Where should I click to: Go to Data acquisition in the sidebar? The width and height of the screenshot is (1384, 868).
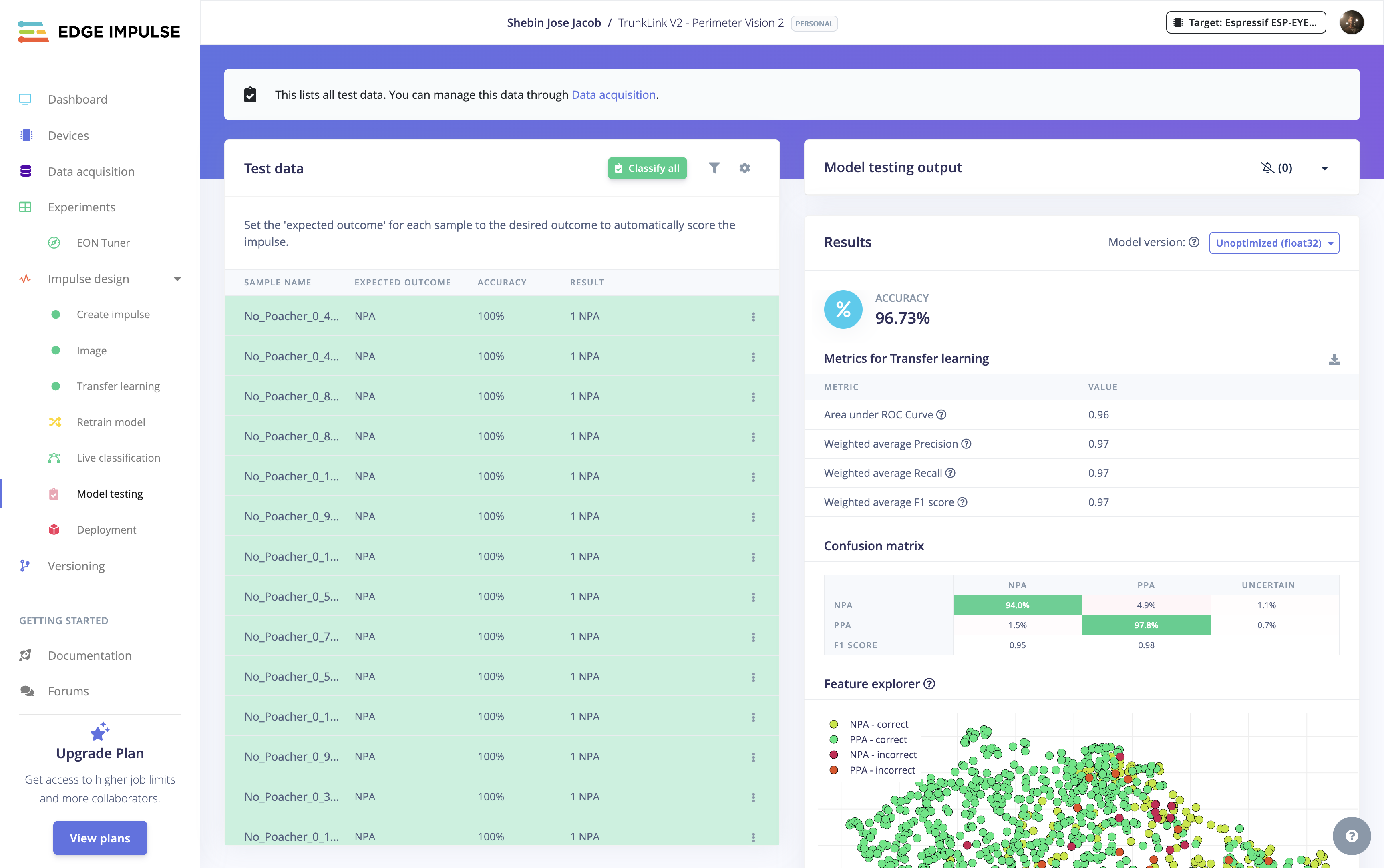point(91,171)
